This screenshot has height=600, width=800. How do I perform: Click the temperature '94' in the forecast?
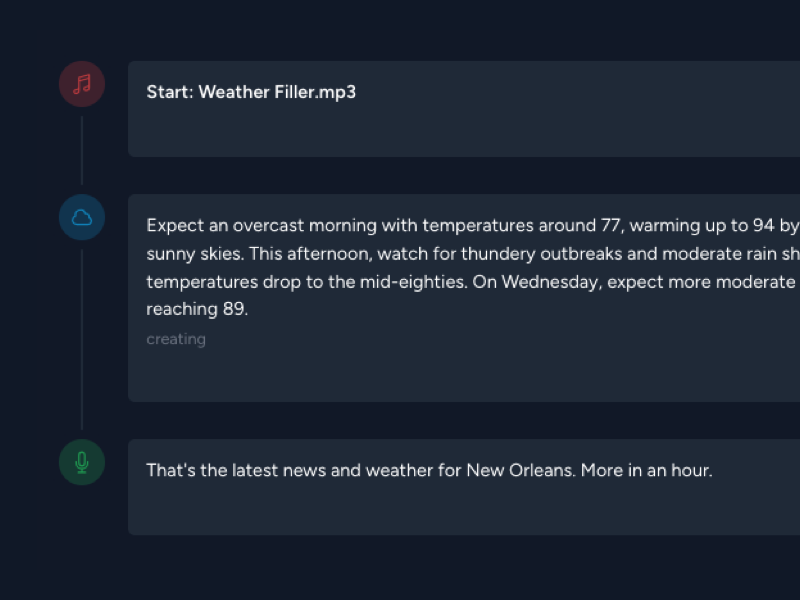[763, 226]
